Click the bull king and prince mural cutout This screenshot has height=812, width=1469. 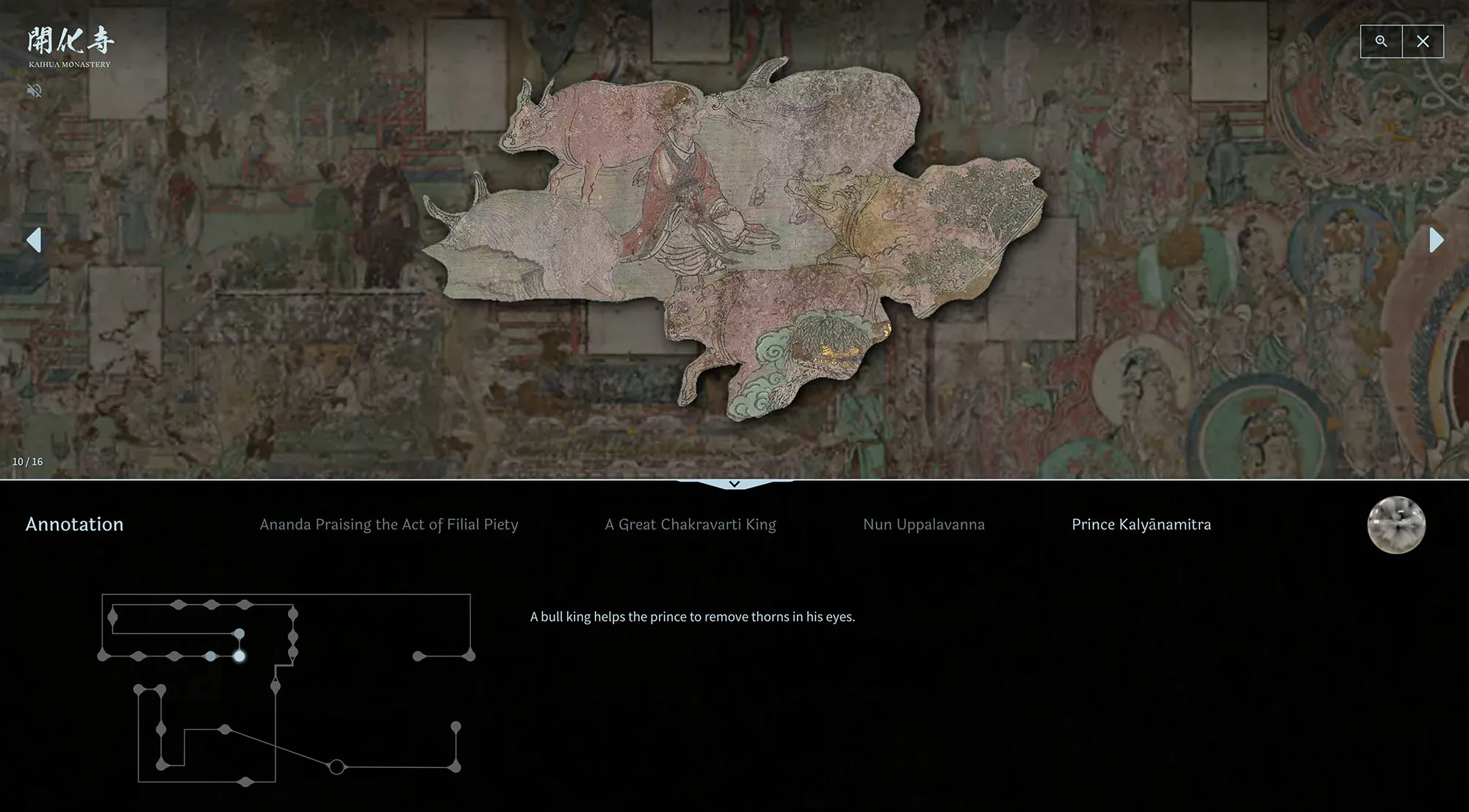(x=734, y=239)
